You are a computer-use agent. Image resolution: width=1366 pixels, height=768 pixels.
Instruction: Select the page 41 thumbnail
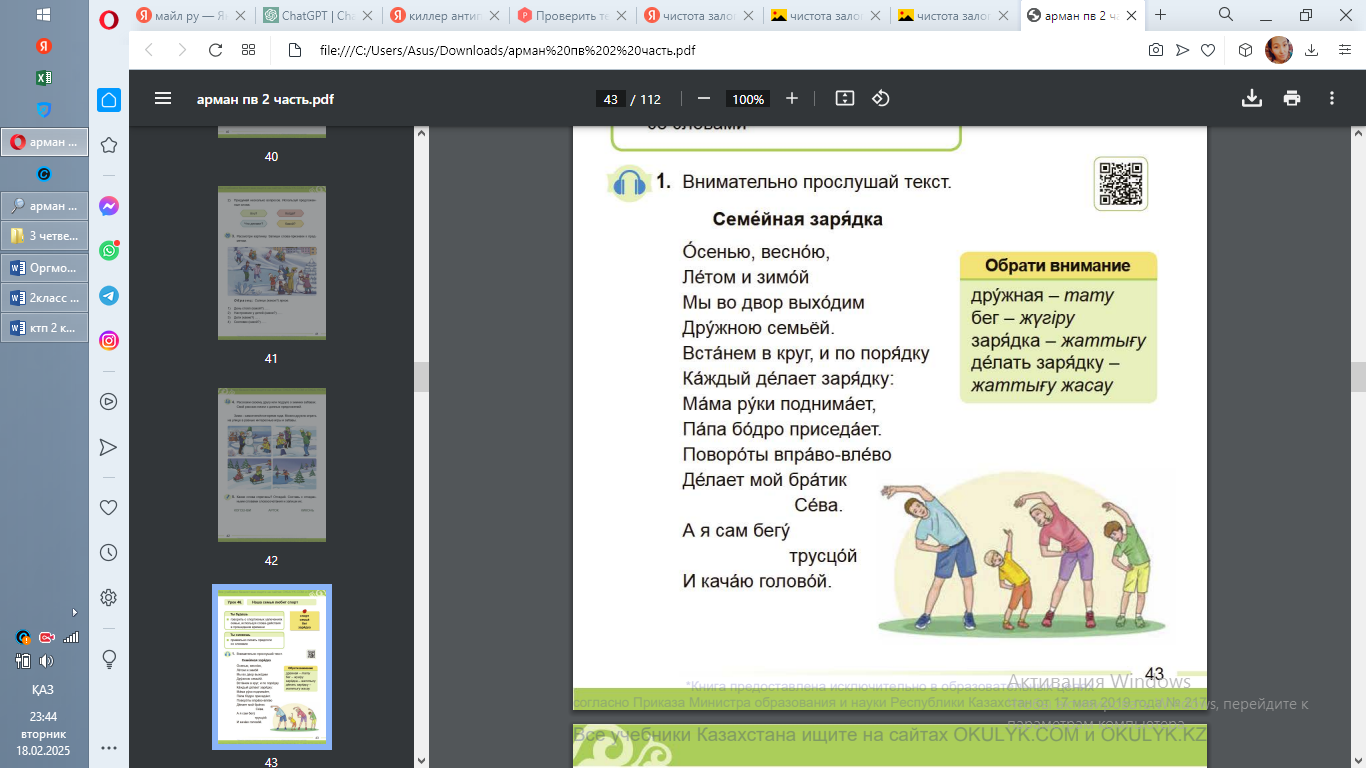coord(271,264)
